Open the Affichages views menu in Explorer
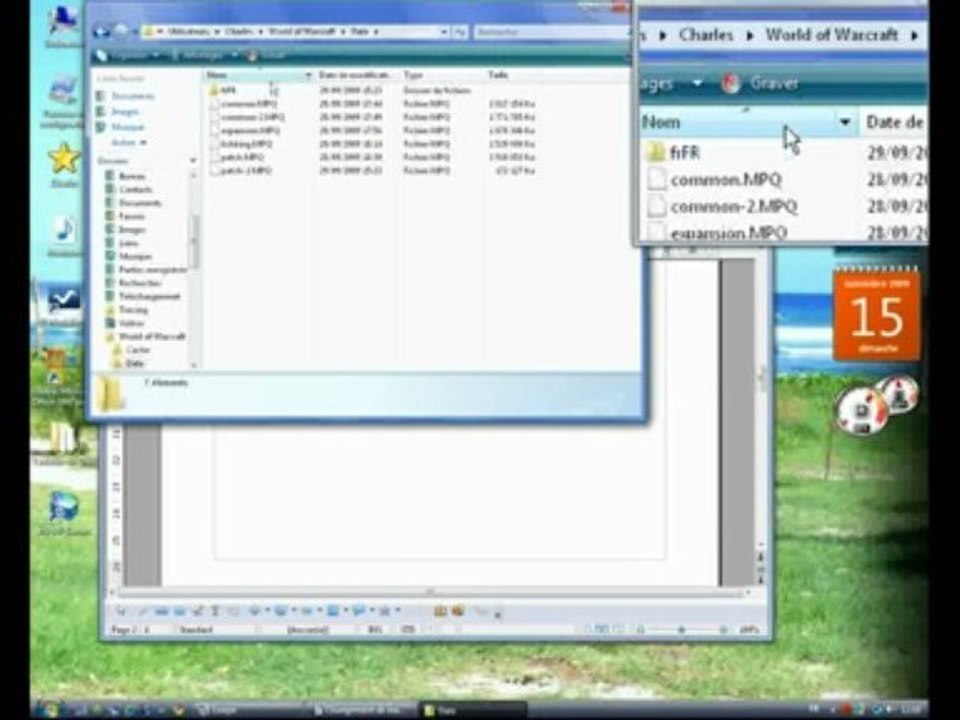The width and height of the screenshot is (960, 720). (x=204, y=56)
